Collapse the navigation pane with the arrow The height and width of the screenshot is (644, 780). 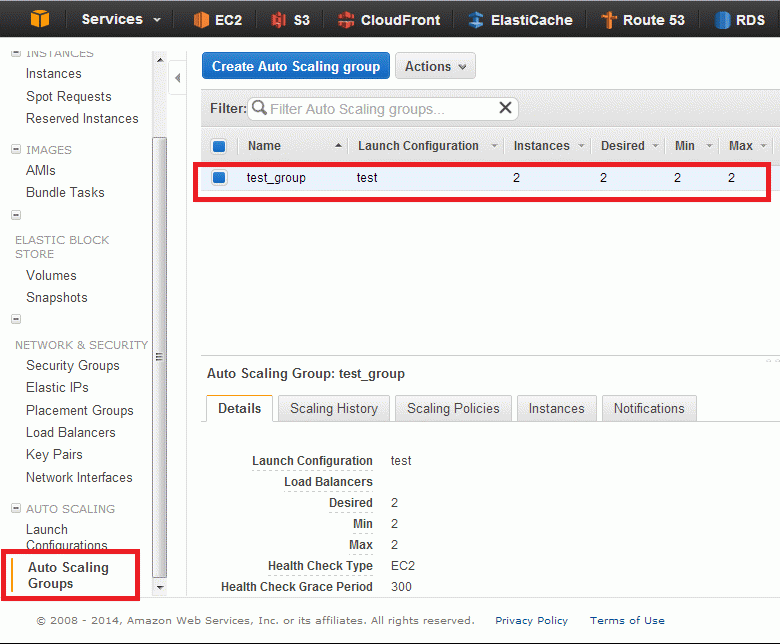[178, 78]
